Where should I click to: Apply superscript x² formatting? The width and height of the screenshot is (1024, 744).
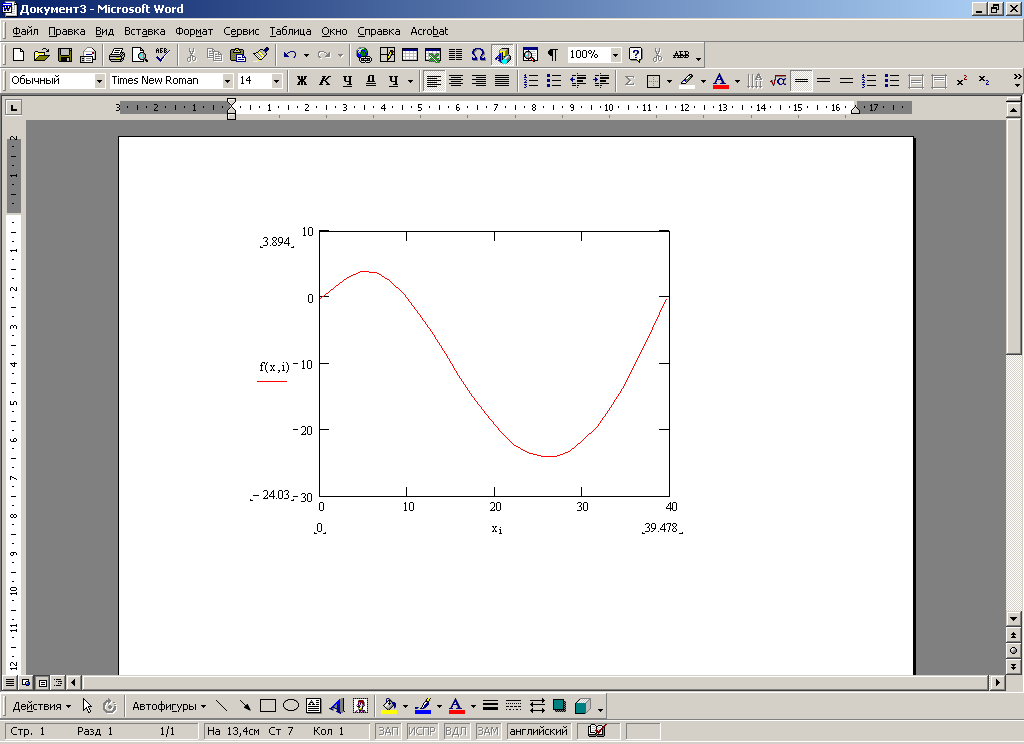[x=961, y=80]
